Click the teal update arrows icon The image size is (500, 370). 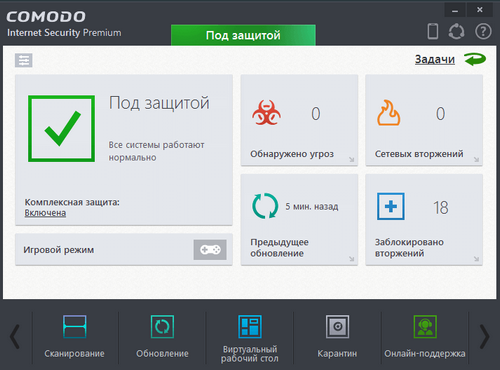click(x=265, y=206)
